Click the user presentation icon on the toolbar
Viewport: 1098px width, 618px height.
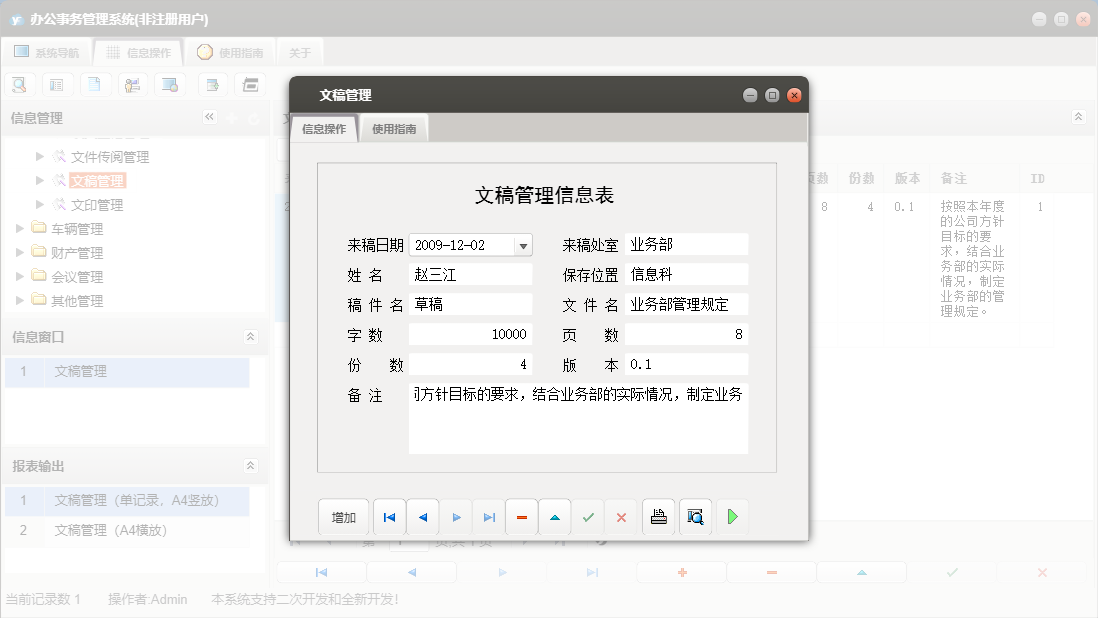(133, 84)
